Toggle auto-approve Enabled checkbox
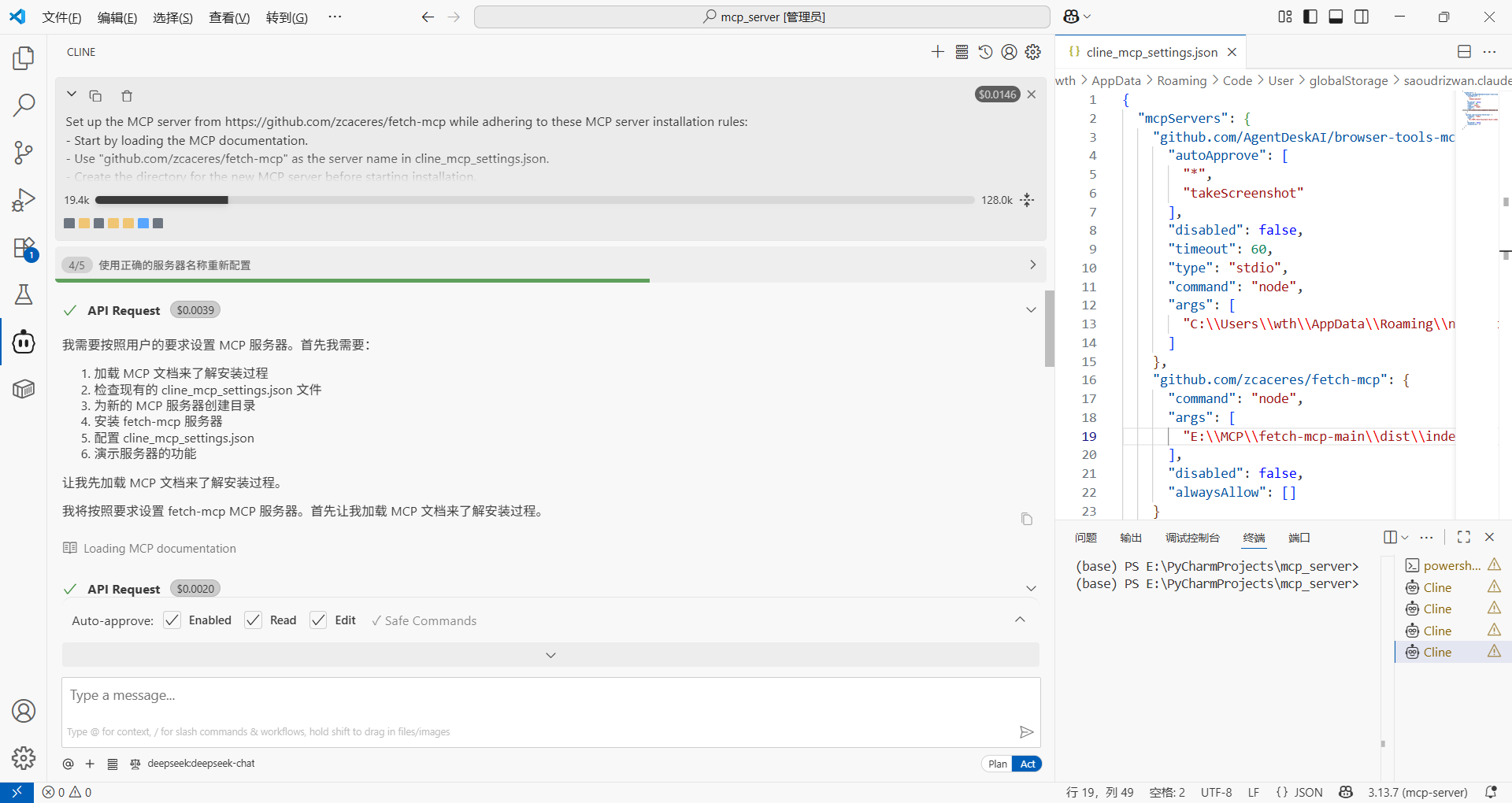 172,620
